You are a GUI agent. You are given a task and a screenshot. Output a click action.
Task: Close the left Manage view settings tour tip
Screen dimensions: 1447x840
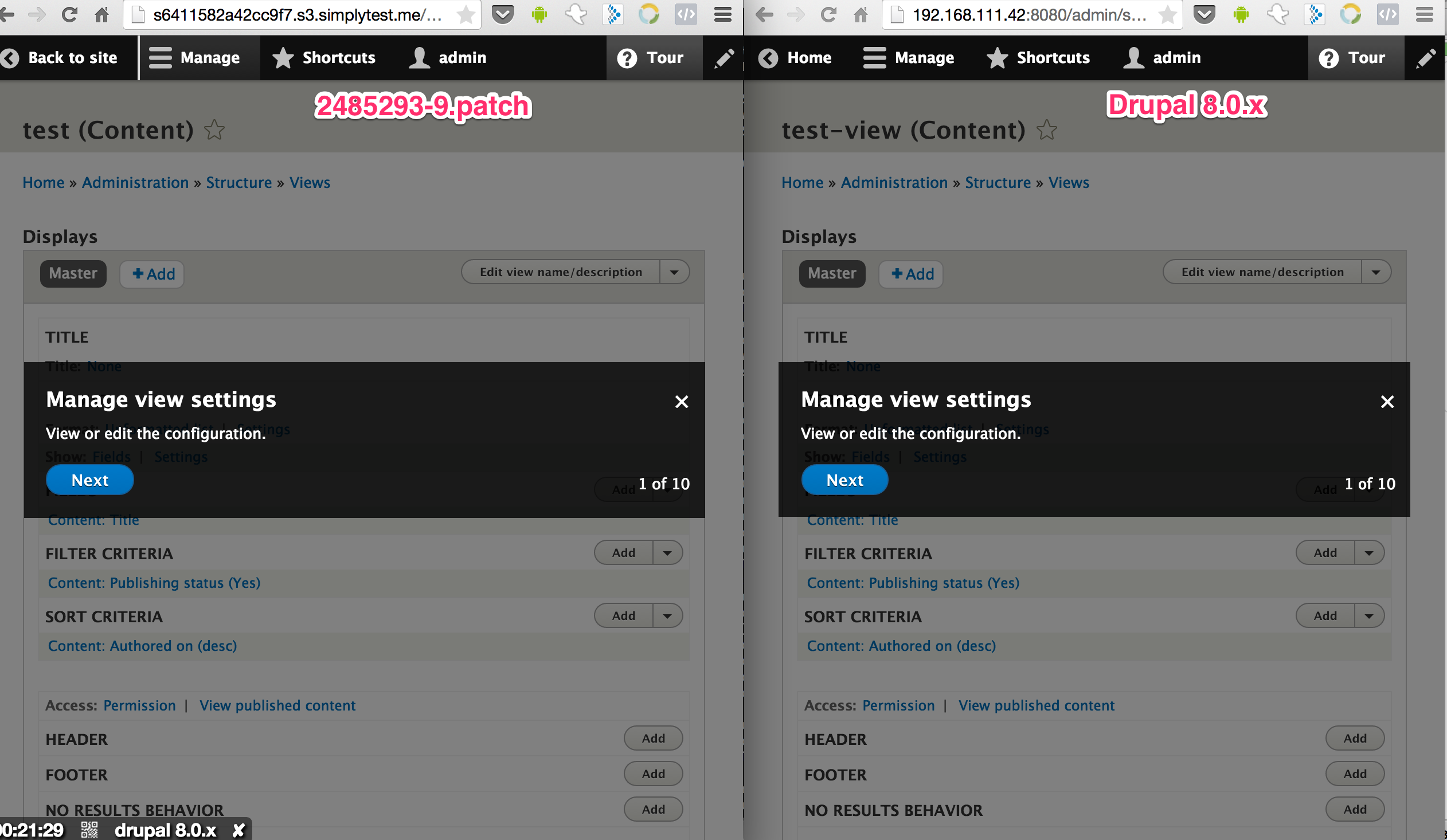(681, 402)
